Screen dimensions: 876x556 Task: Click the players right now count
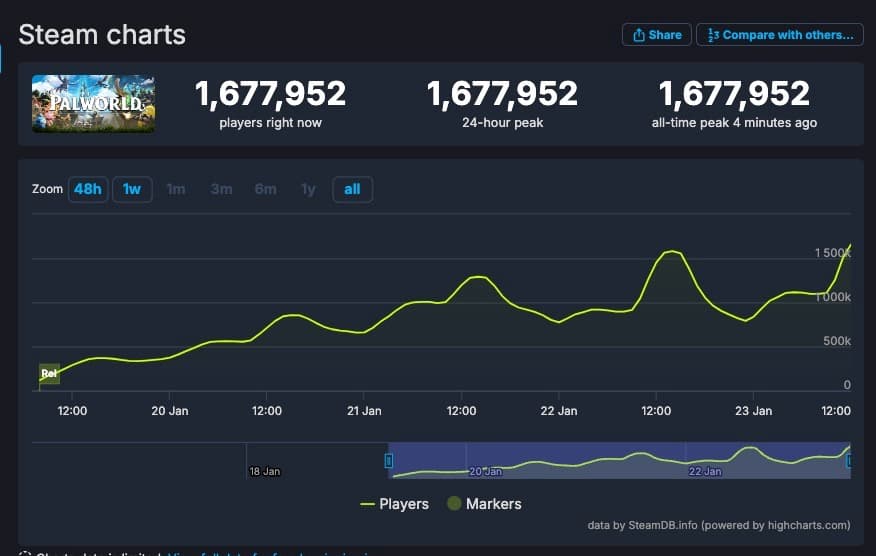coord(270,93)
